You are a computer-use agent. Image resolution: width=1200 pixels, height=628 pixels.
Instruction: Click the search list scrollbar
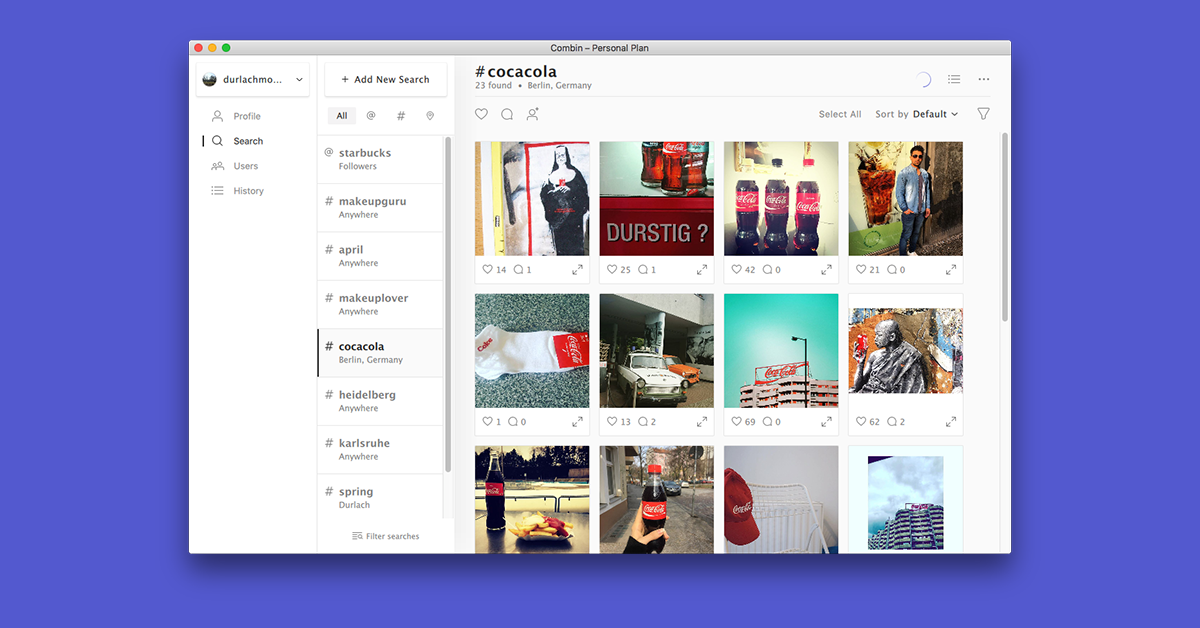448,304
